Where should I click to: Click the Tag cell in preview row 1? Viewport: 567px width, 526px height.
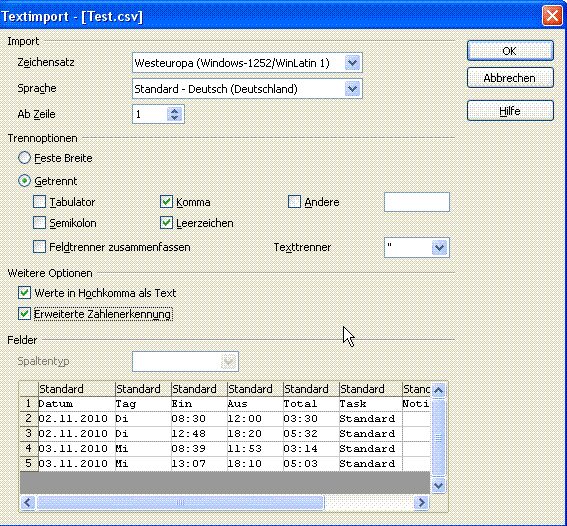(x=143, y=404)
